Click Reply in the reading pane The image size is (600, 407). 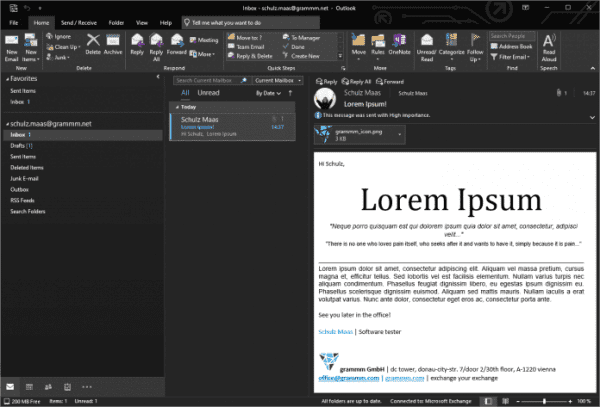click(326, 81)
